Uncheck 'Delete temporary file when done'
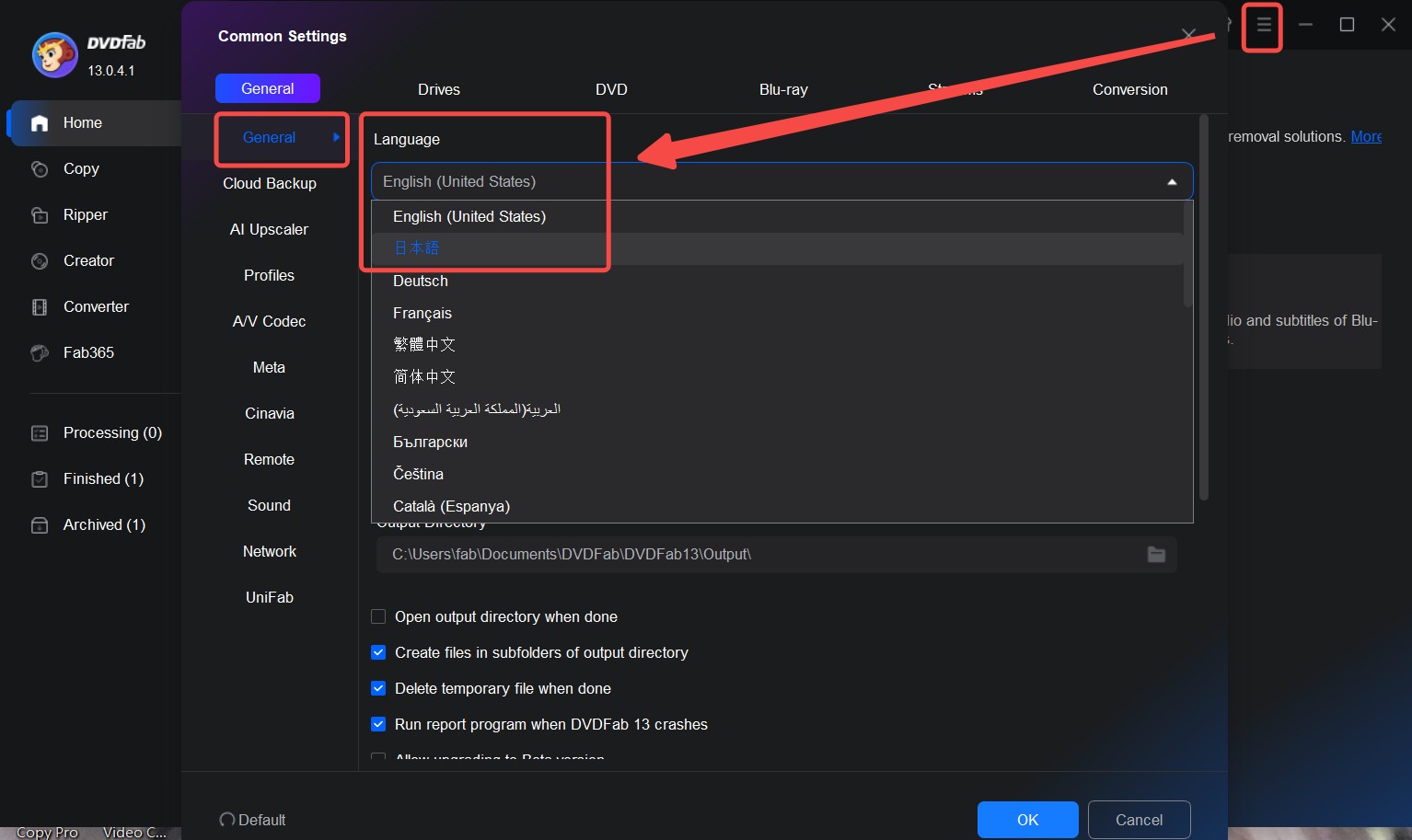 [x=378, y=688]
